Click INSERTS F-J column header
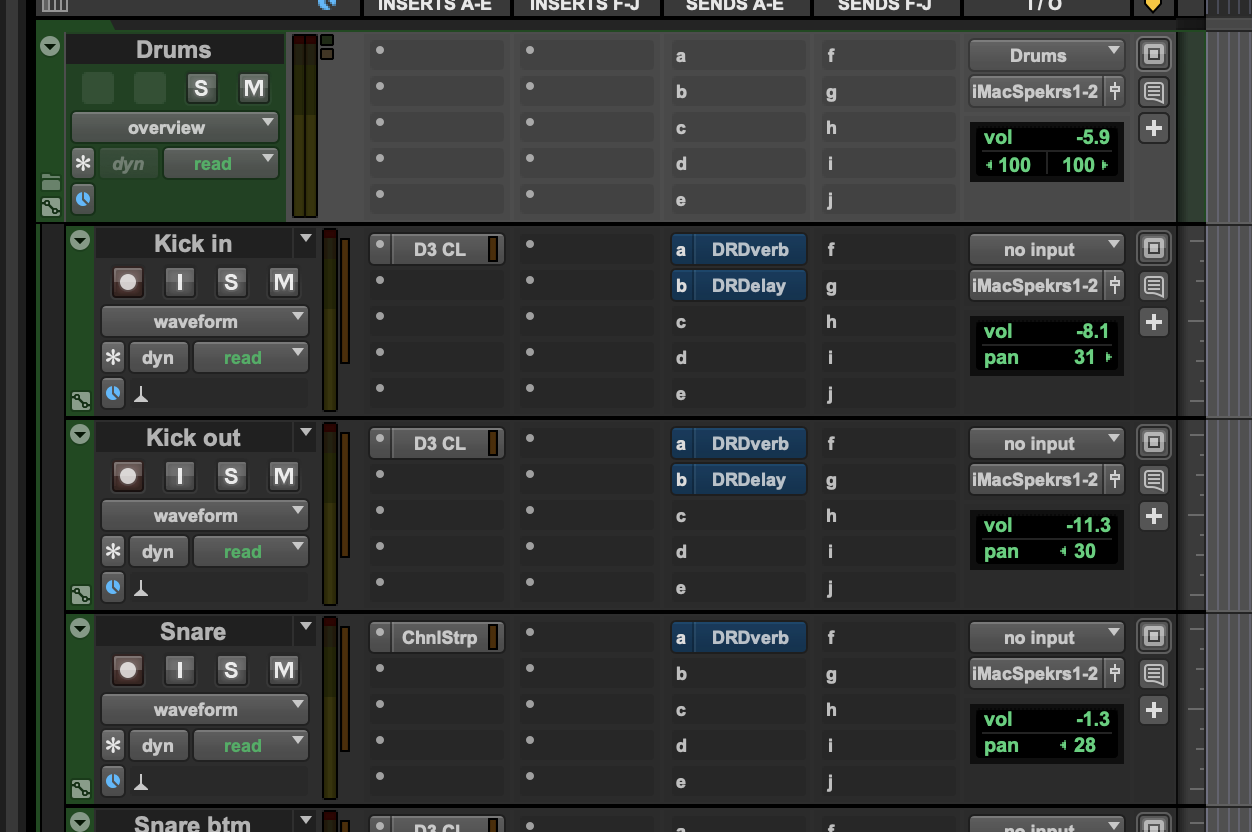1252x832 pixels. [x=585, y=6]
